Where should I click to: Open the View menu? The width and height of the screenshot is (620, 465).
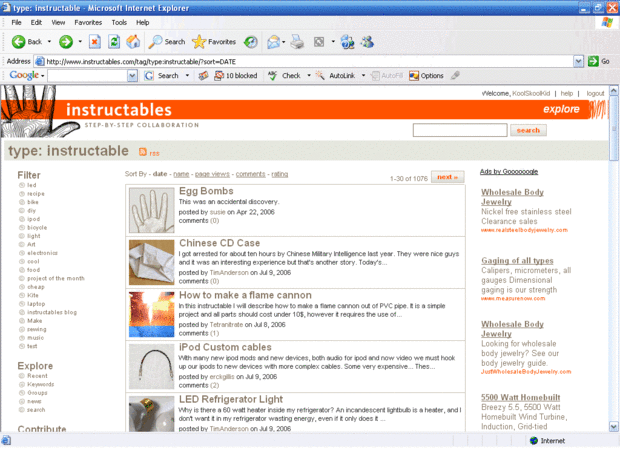coord(58,23)
